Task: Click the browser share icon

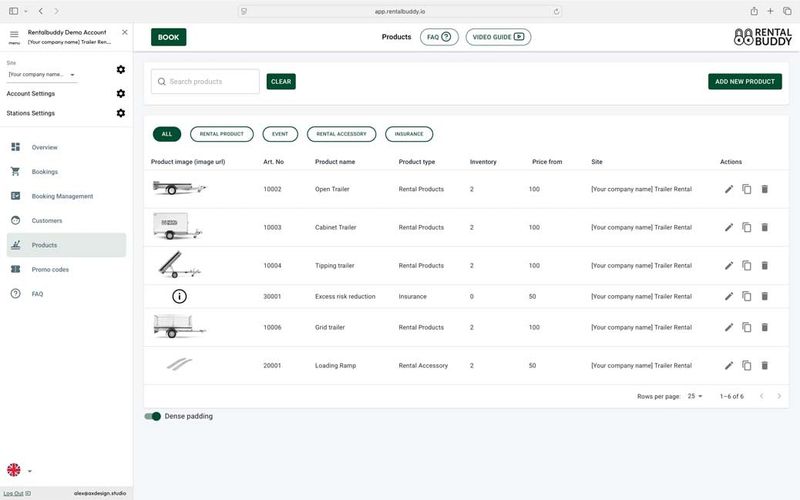Action: (x=754, y=11)
